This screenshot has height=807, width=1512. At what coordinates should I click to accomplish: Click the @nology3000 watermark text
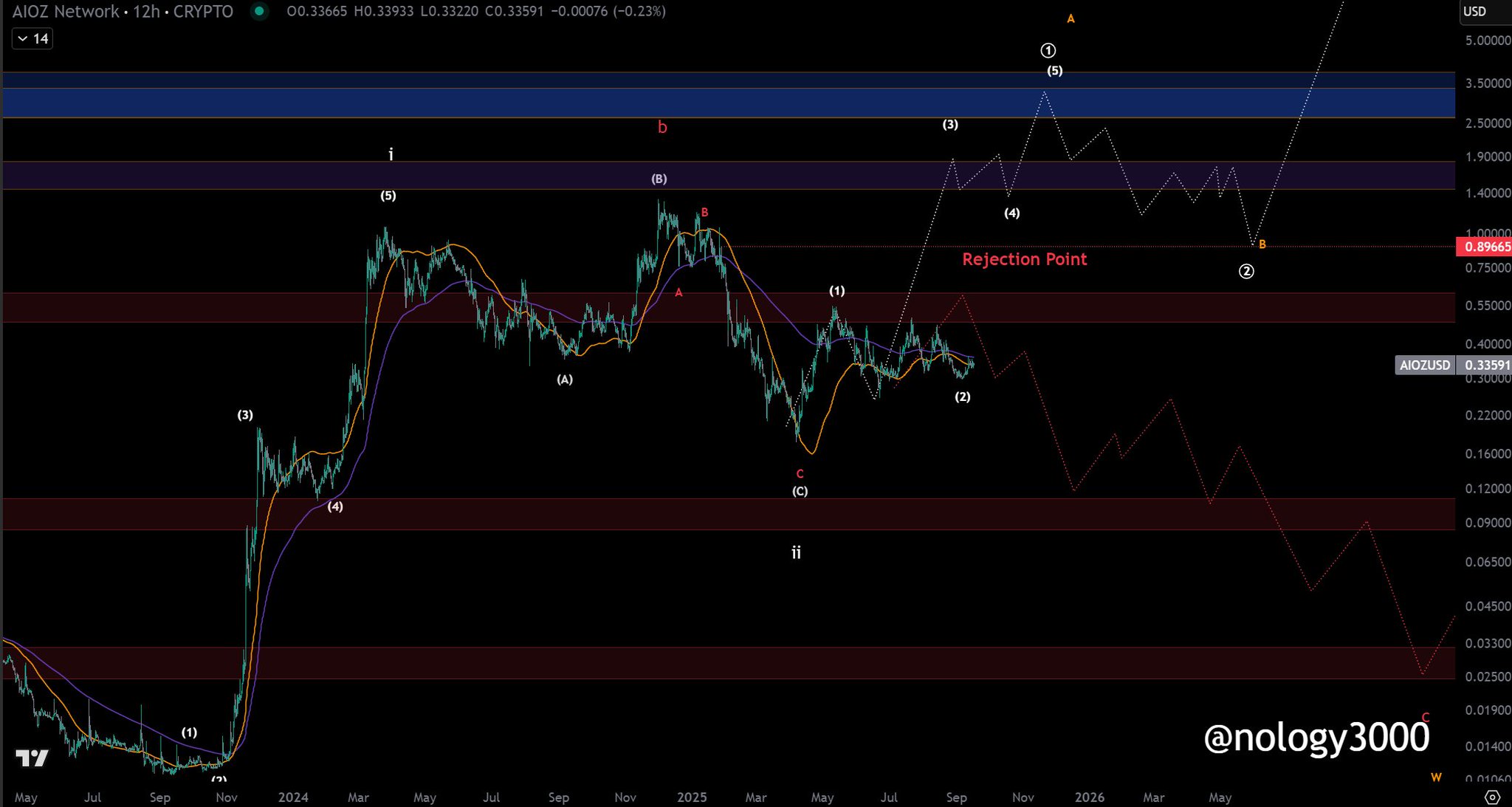pyautogui.click(x=1316, y=737)
